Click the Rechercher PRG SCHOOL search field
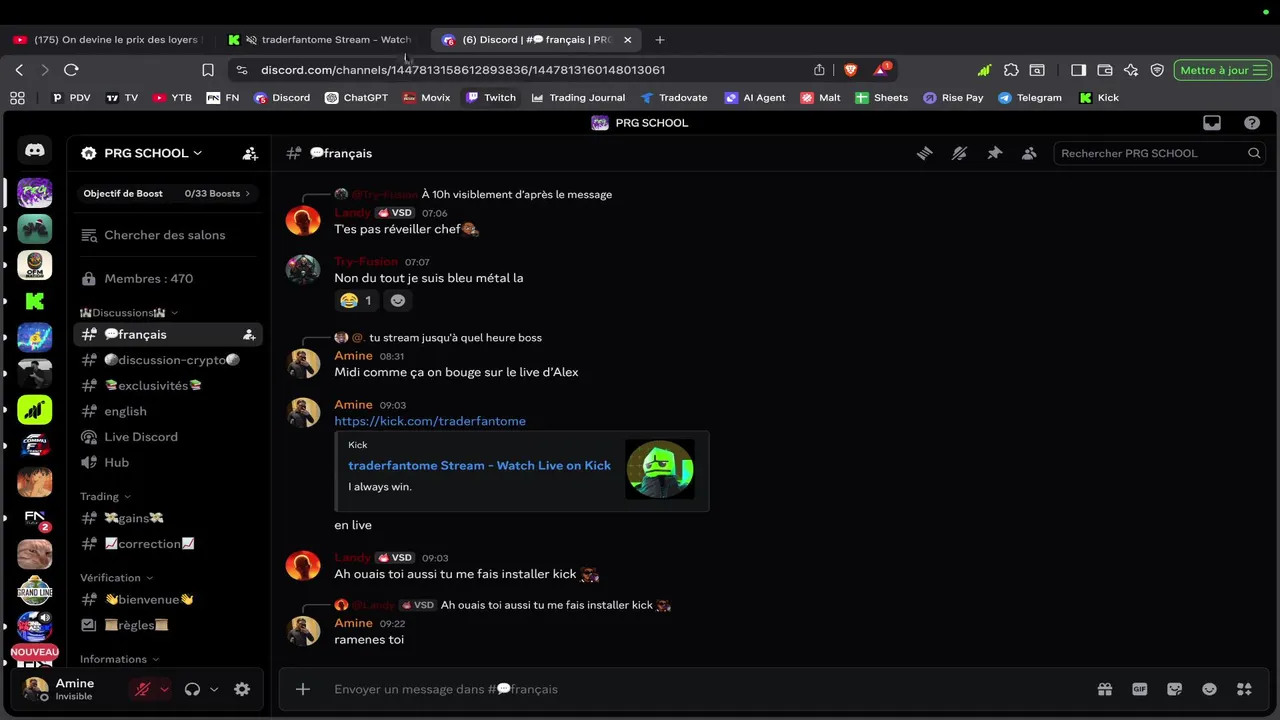 [x=1160, y=153]
